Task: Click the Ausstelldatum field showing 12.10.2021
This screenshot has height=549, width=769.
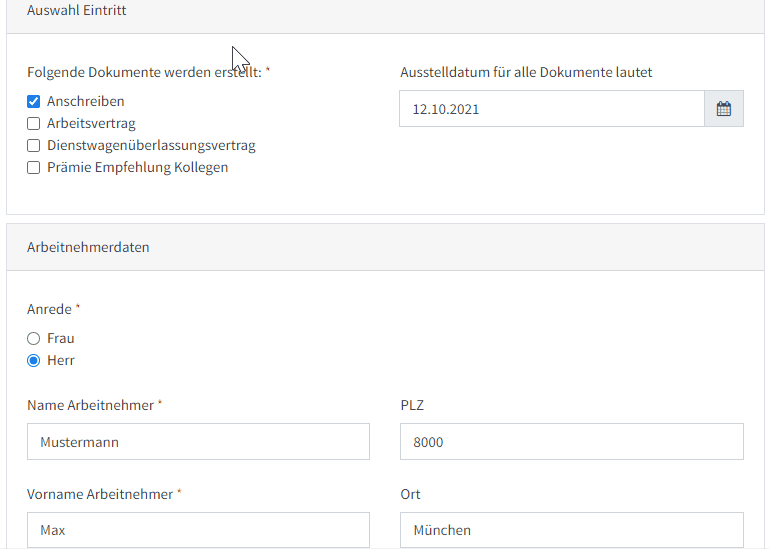Action: (x=551, y=109)
